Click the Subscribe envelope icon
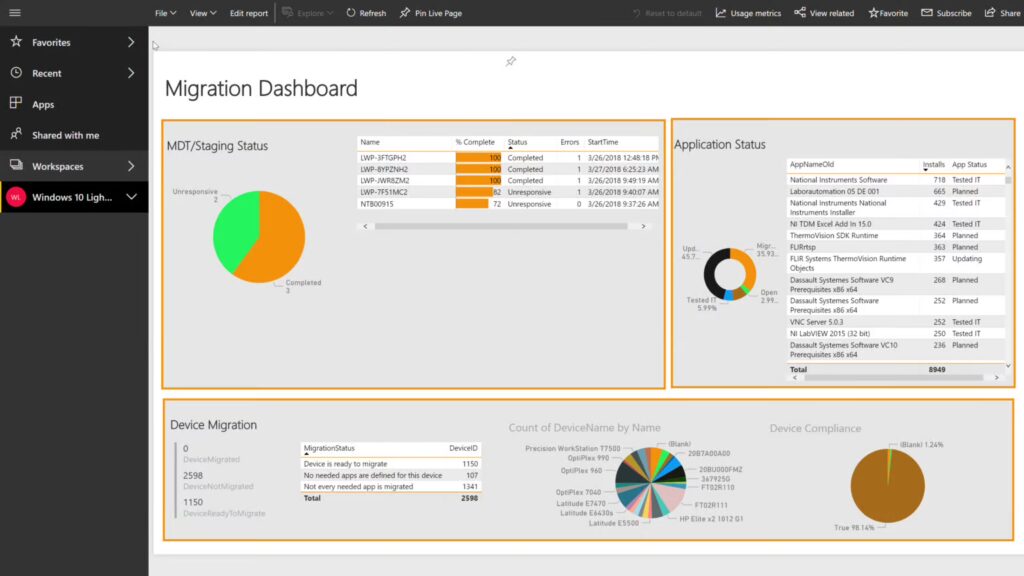This screenshot has width=1024, height=576. (x=927, y=12)
